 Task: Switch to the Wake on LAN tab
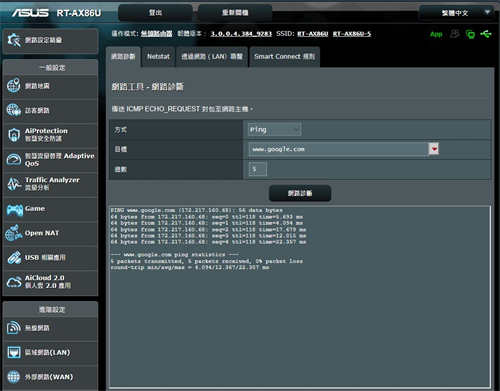pyautogui.click(x=212, y=57)
